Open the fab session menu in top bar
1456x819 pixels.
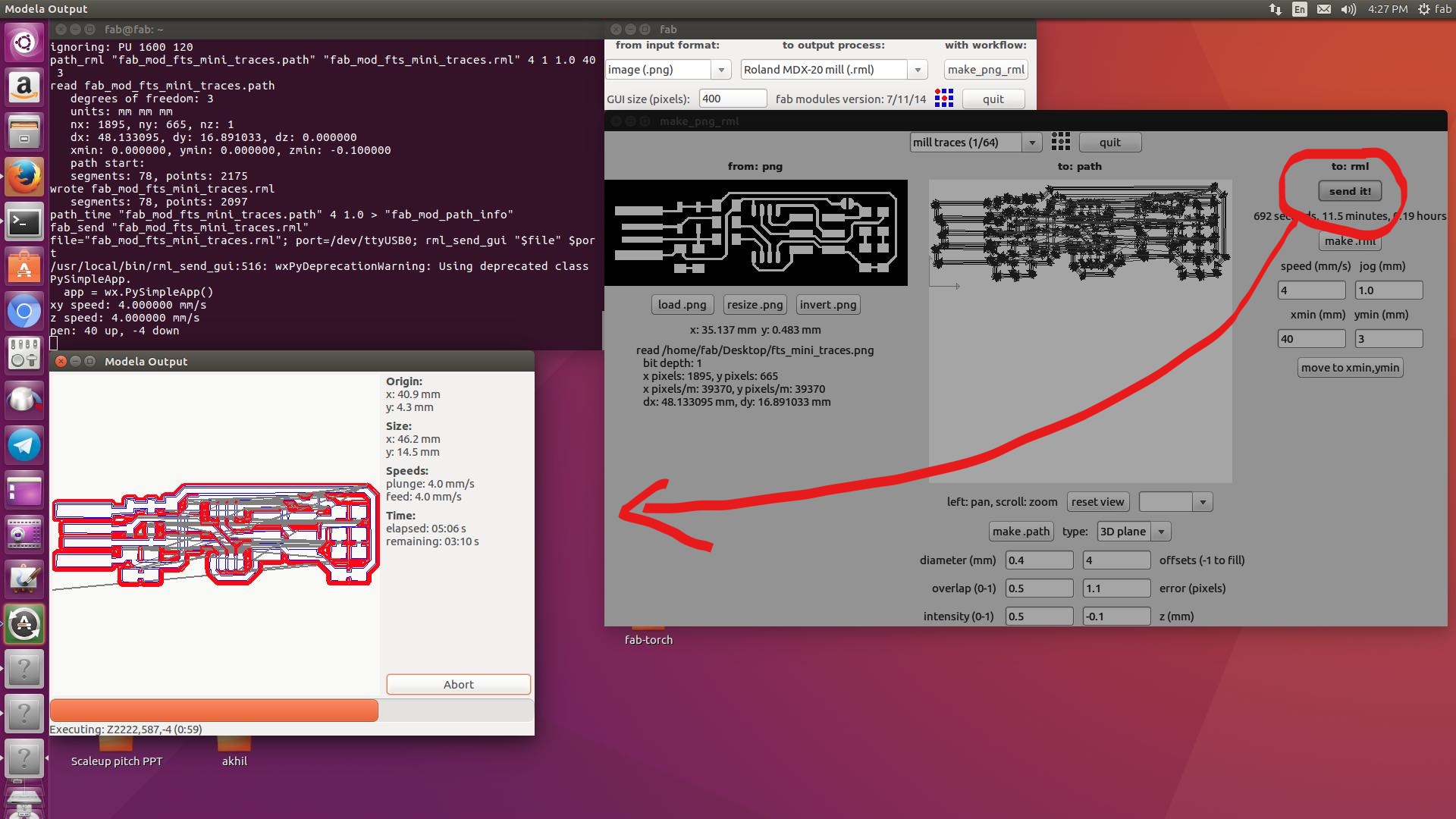pos(1434,9)
